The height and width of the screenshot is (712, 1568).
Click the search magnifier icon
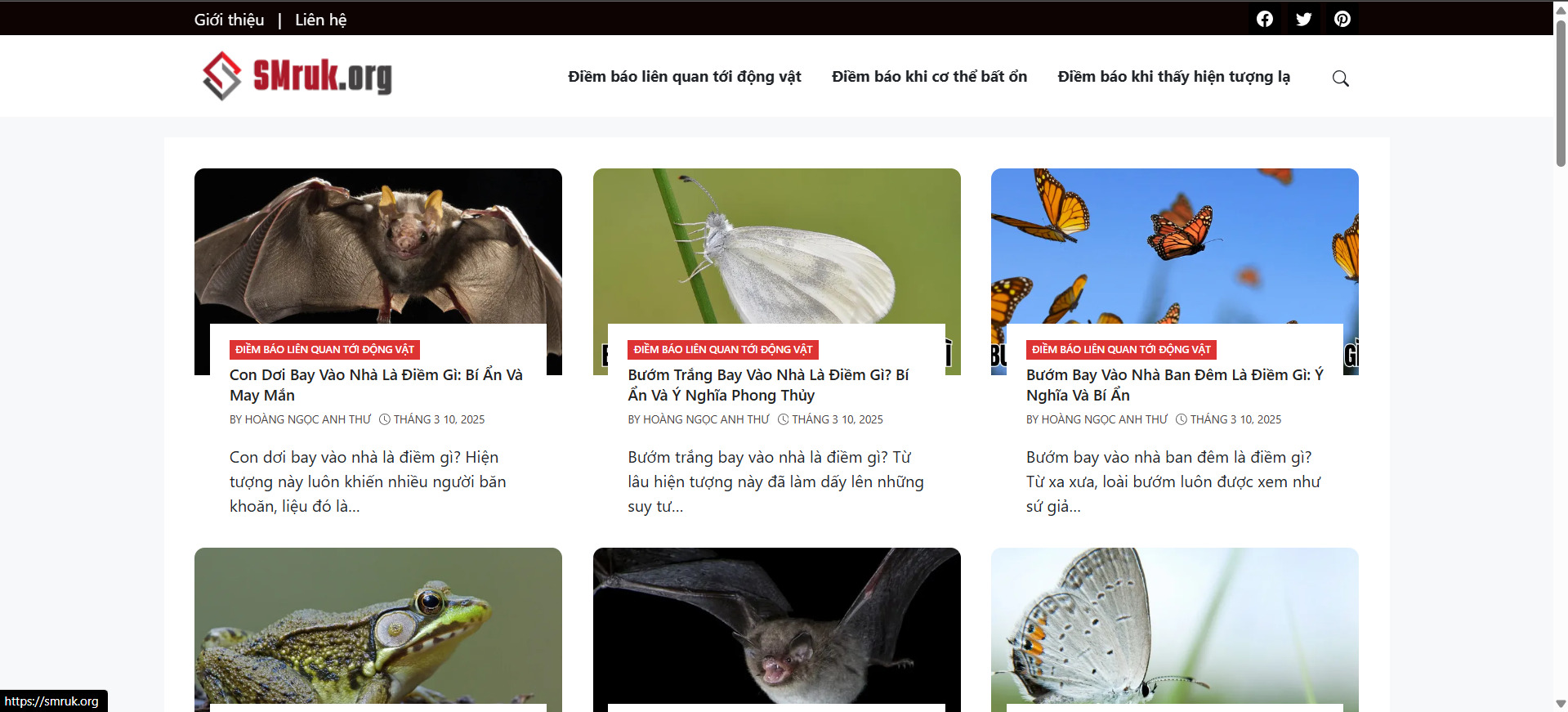[1340, 78]
